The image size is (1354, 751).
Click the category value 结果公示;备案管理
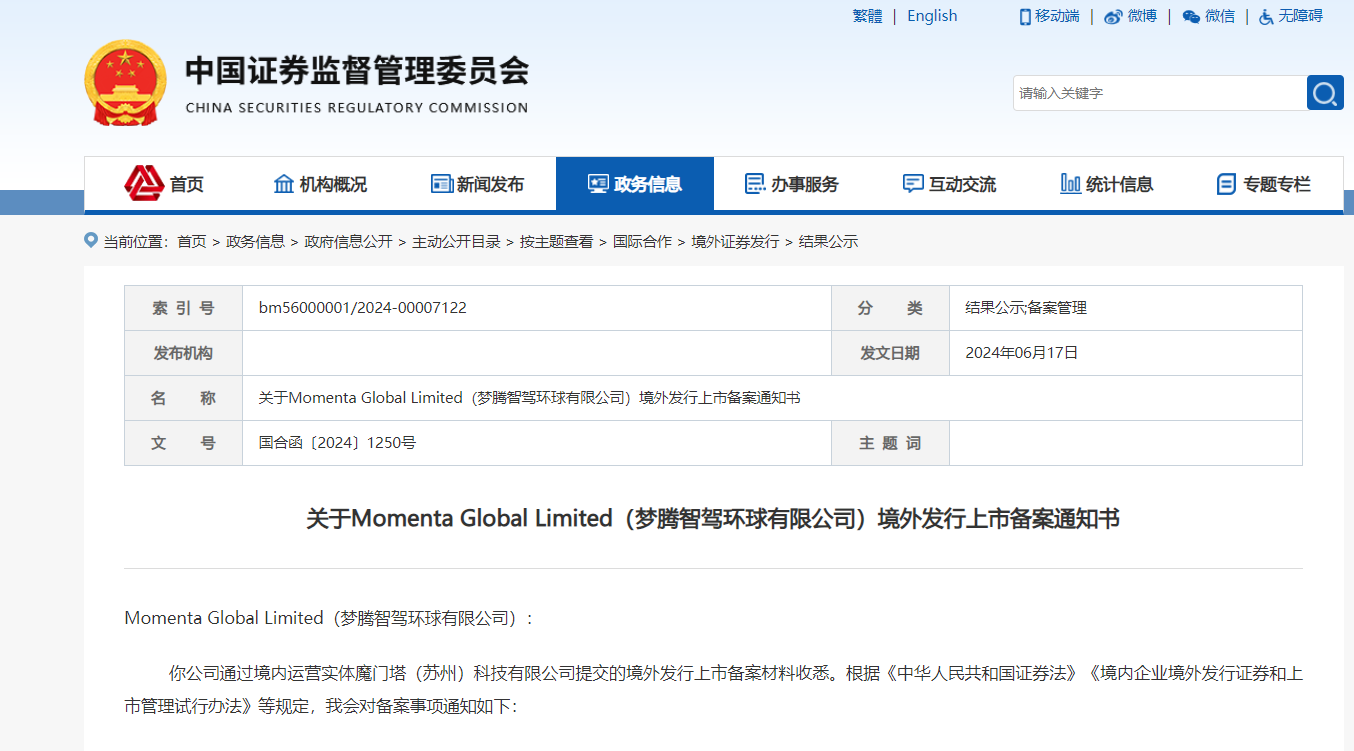coord(1026,308)
